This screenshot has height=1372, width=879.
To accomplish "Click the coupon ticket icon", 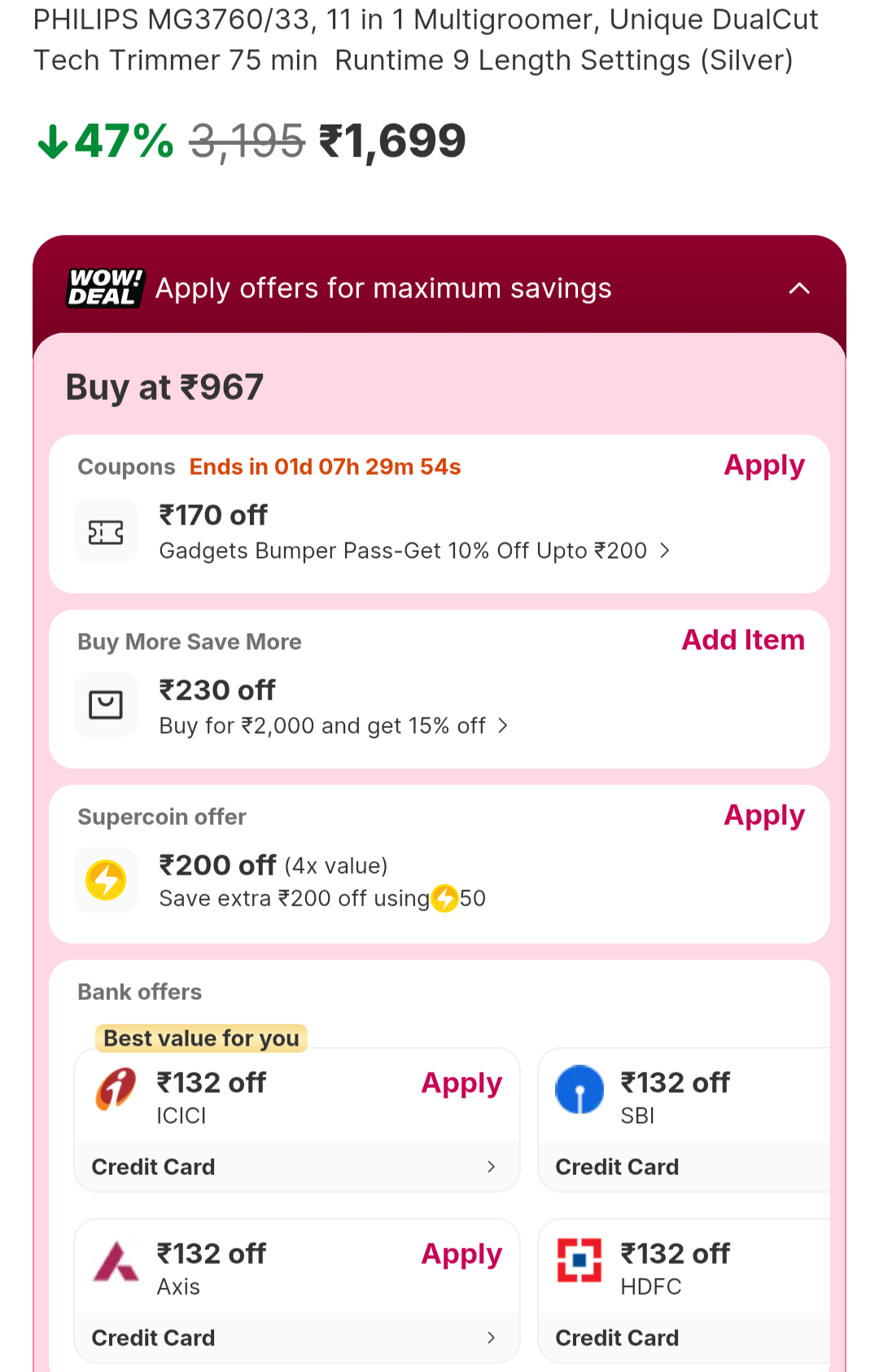I will pos(106,533).
